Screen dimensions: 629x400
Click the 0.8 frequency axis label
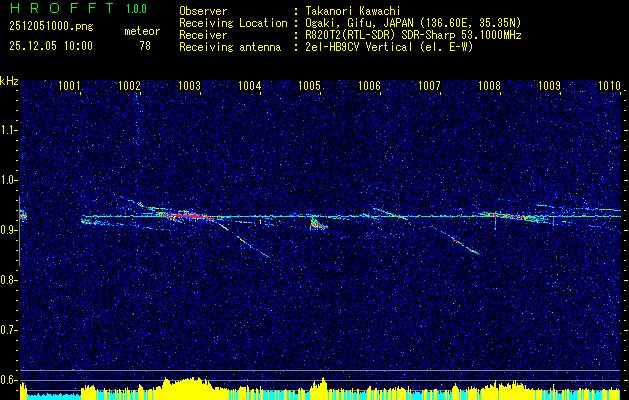click(x=8, y=280)
